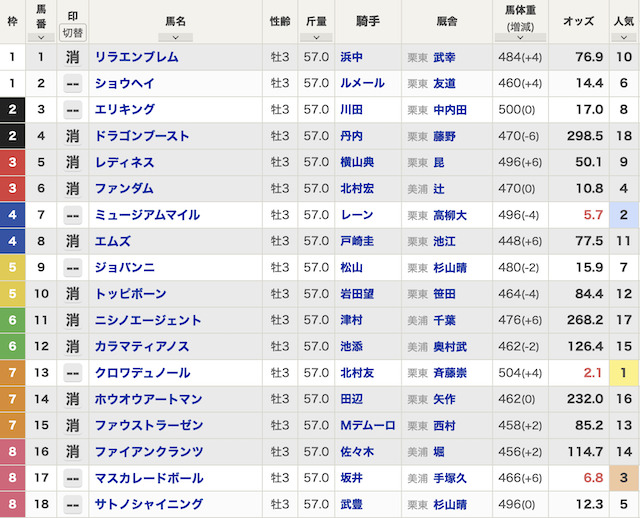Open horse page ショウヘイ

pos(124,83)
